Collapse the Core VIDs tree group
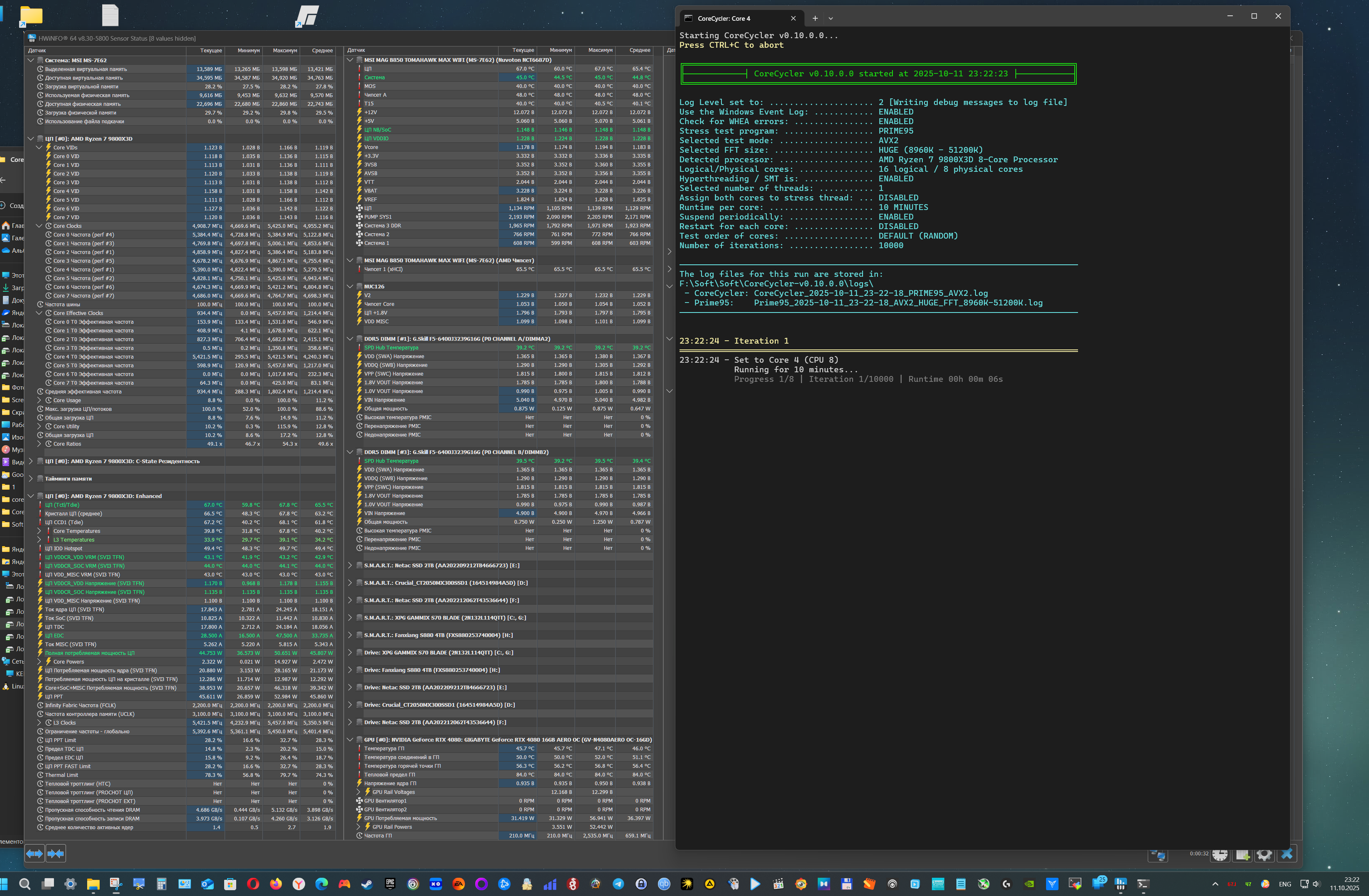Image resolution: width=1369 pixels, height=896 pixels. (x=39, y=148)
